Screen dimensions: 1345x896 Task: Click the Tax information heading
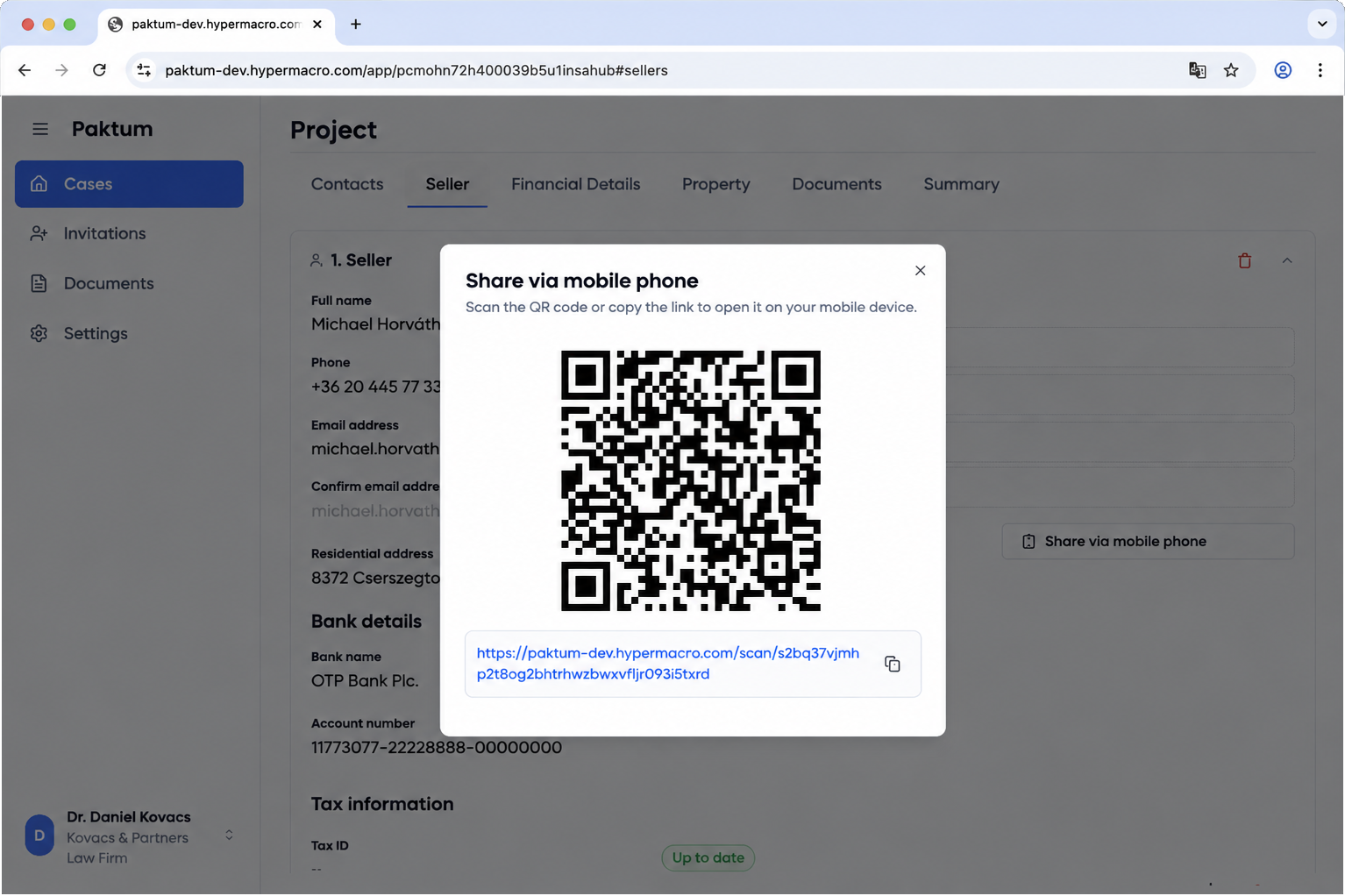pos(382,804)
